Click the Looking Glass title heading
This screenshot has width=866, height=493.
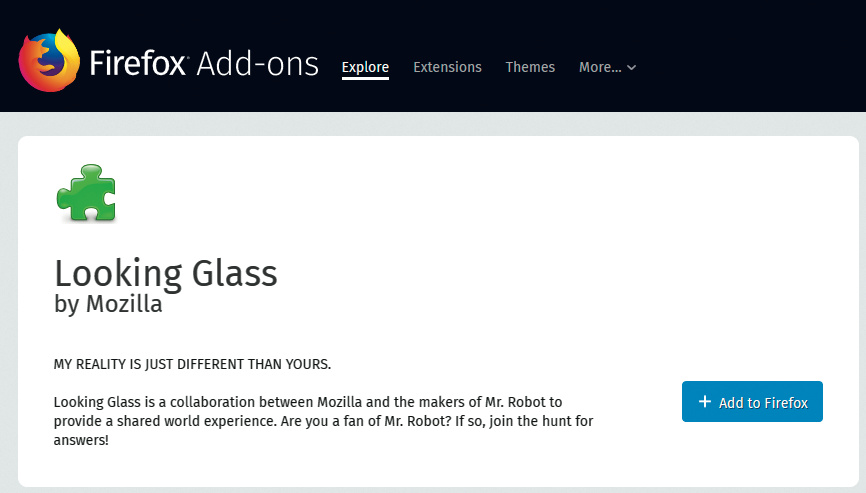[166, 273]
